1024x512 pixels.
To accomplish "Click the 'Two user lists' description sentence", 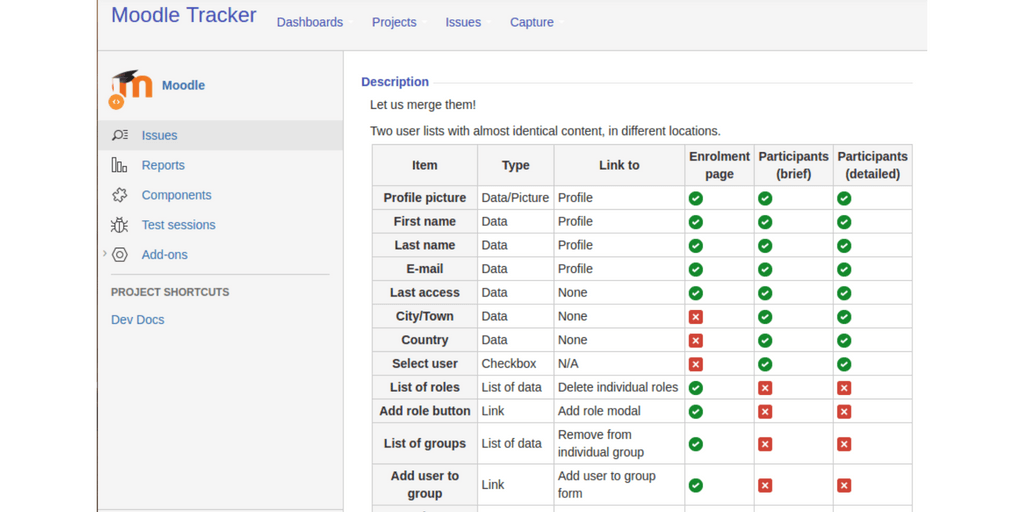I will 545,131.
